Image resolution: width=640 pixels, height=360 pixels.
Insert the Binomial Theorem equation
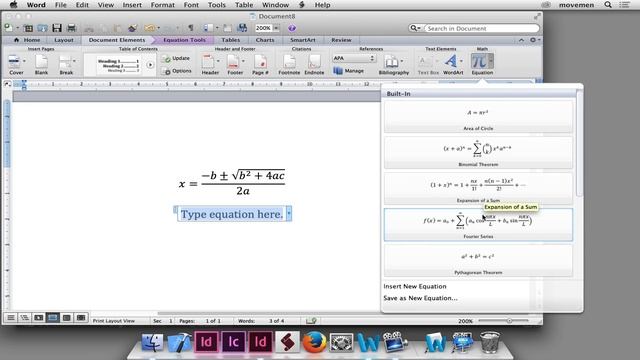point(478,152)
